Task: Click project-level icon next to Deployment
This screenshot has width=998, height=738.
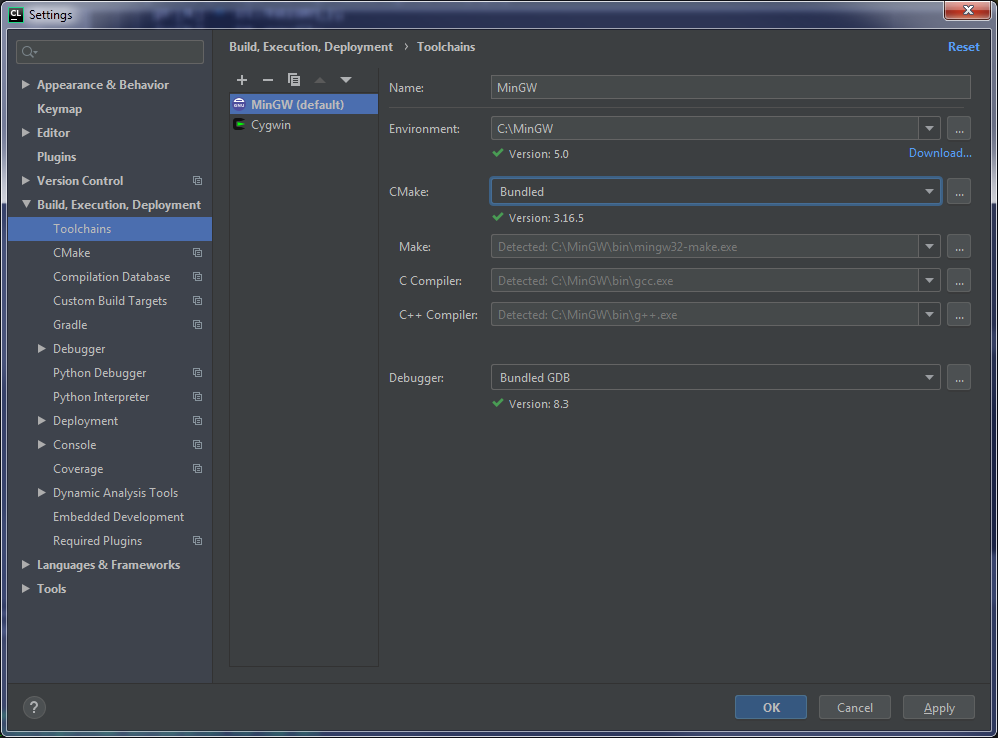Action: [197, 421]
